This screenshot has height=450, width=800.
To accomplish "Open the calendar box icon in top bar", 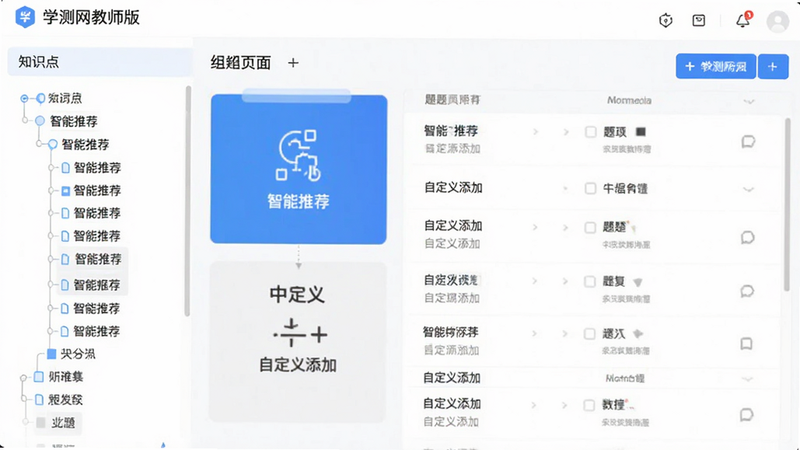I will click(698, 20).
